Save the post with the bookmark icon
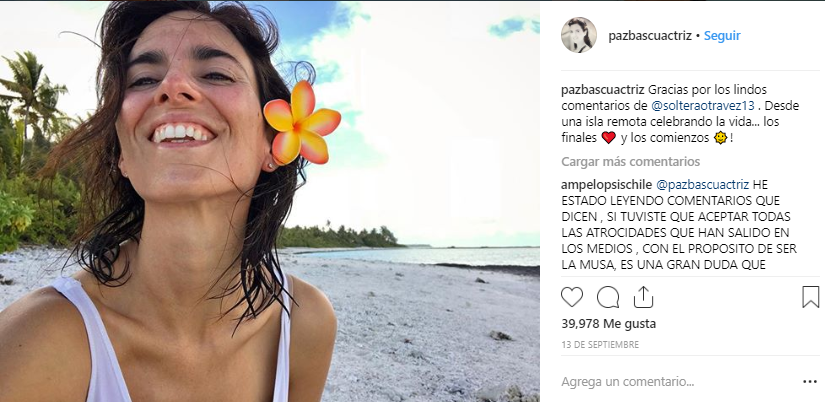This screenshot has width=825, height=402. pyautogui.click(x=810, y=297)
